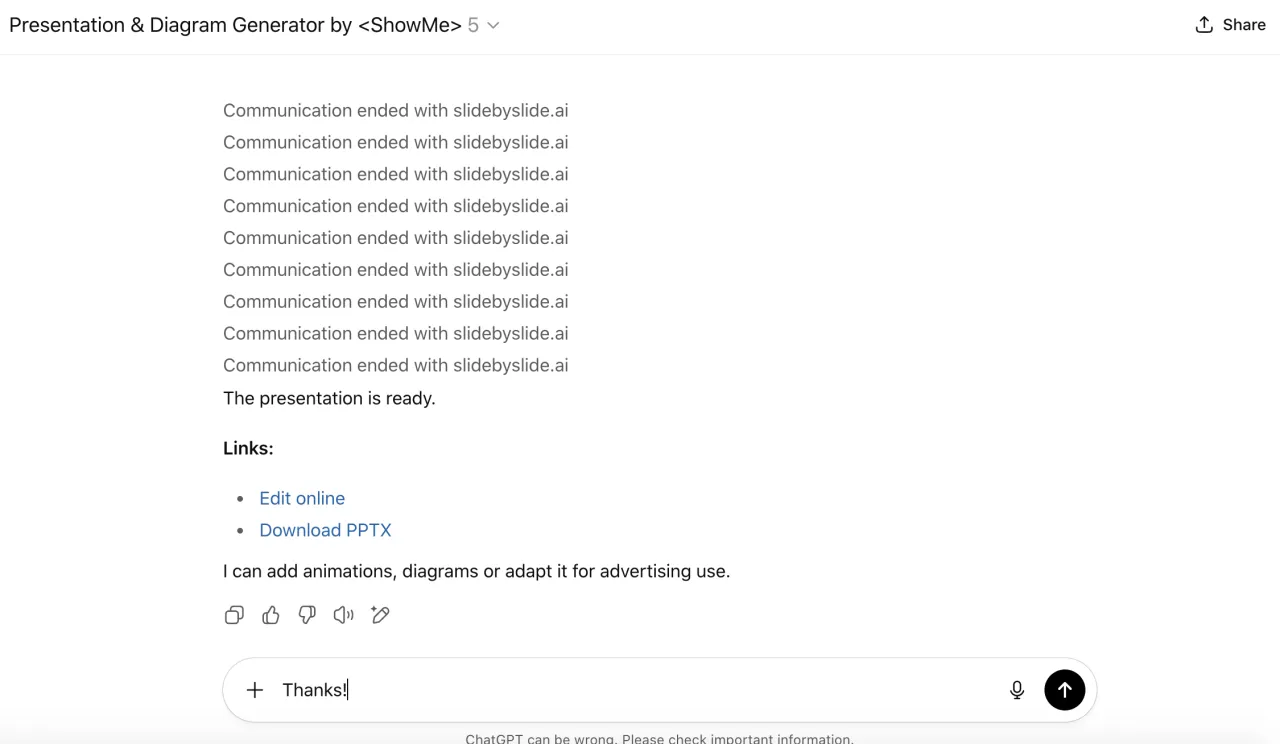This screenshot has width=1280, height=744.
Task: Click the sparkle pencil edit icon
Action: point(380,615)
